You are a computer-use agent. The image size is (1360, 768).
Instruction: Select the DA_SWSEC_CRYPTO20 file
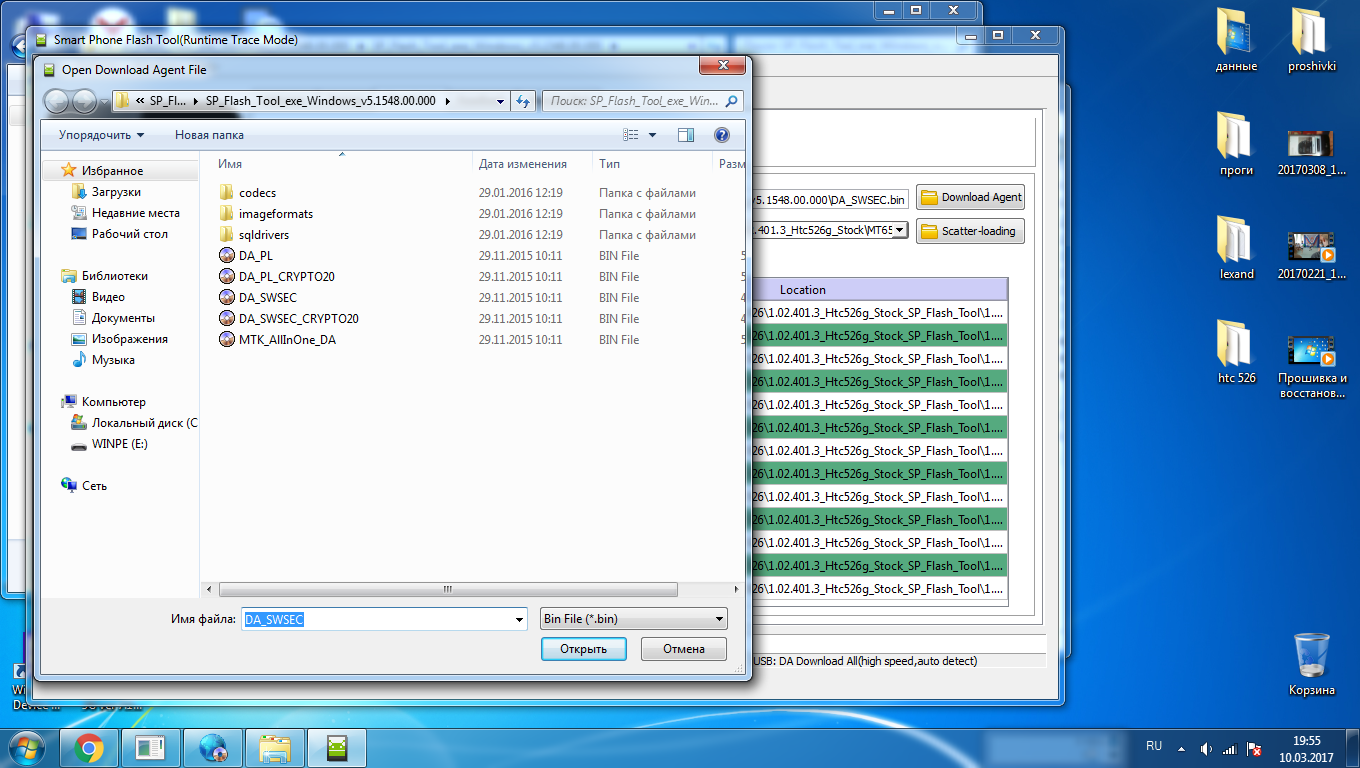298,319
